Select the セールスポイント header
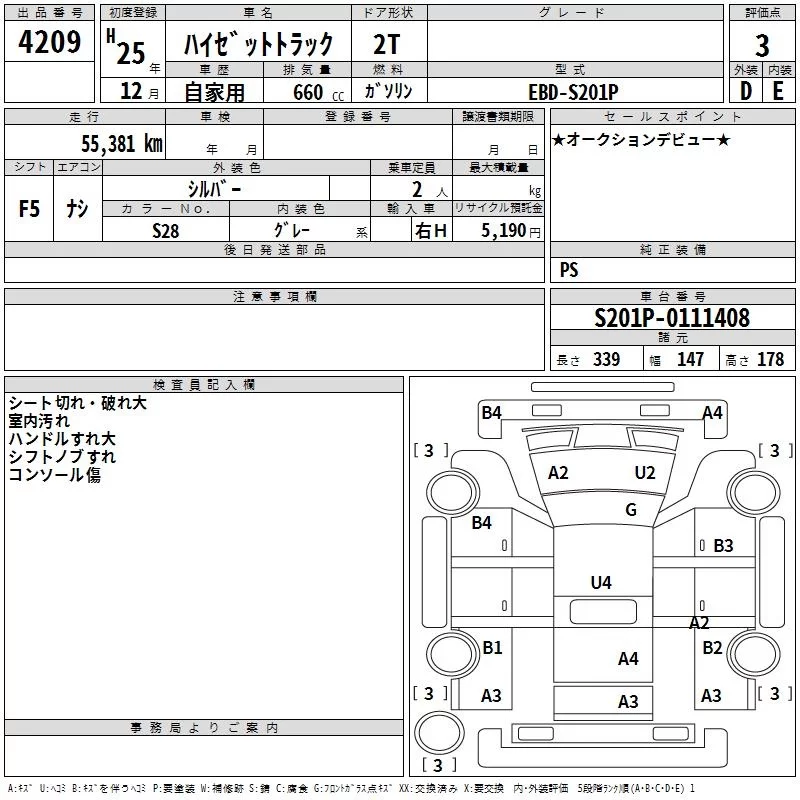The width and height of the screenshot is (800, 800). pyautogui.click(x=672, y=117)
